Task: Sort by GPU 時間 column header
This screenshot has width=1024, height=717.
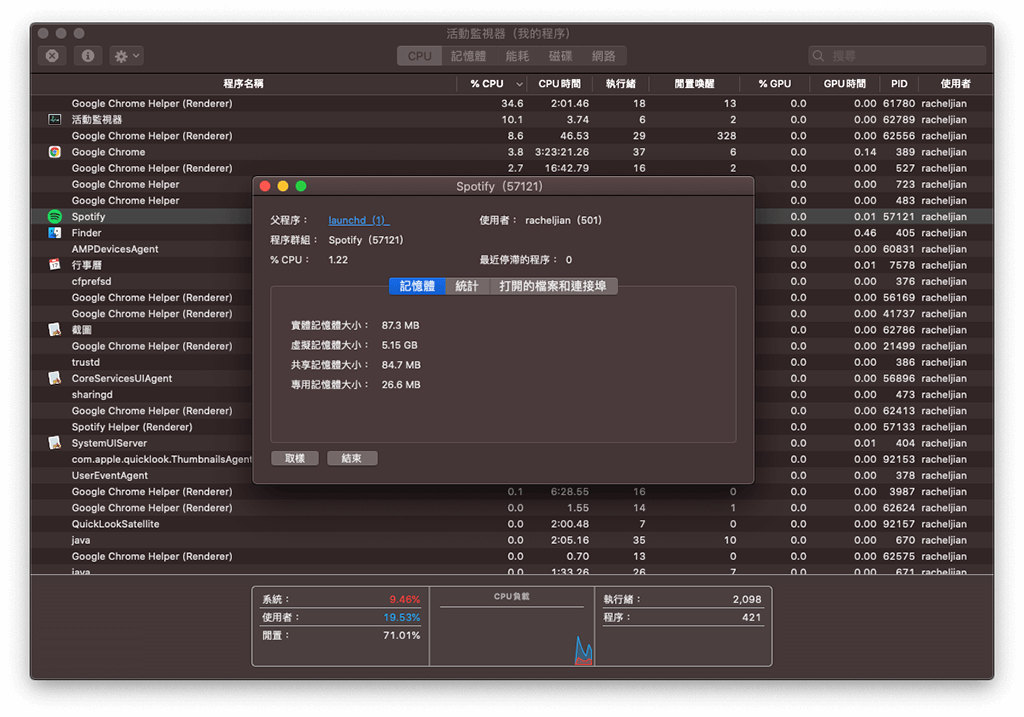Action: (x=844, y=84)
